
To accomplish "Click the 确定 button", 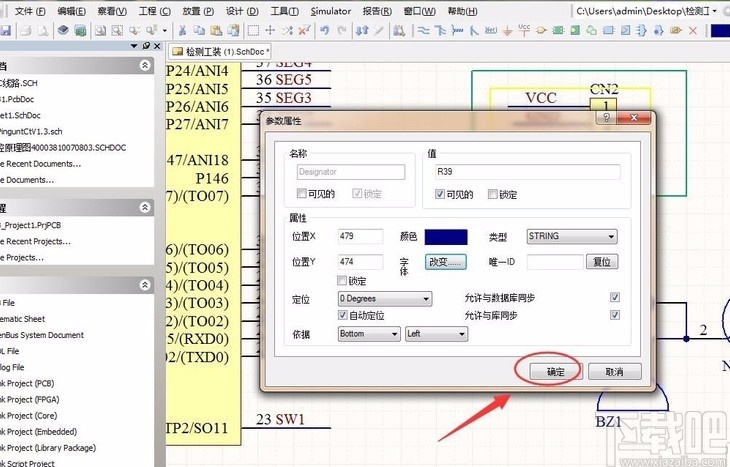I will click(555, 372).
